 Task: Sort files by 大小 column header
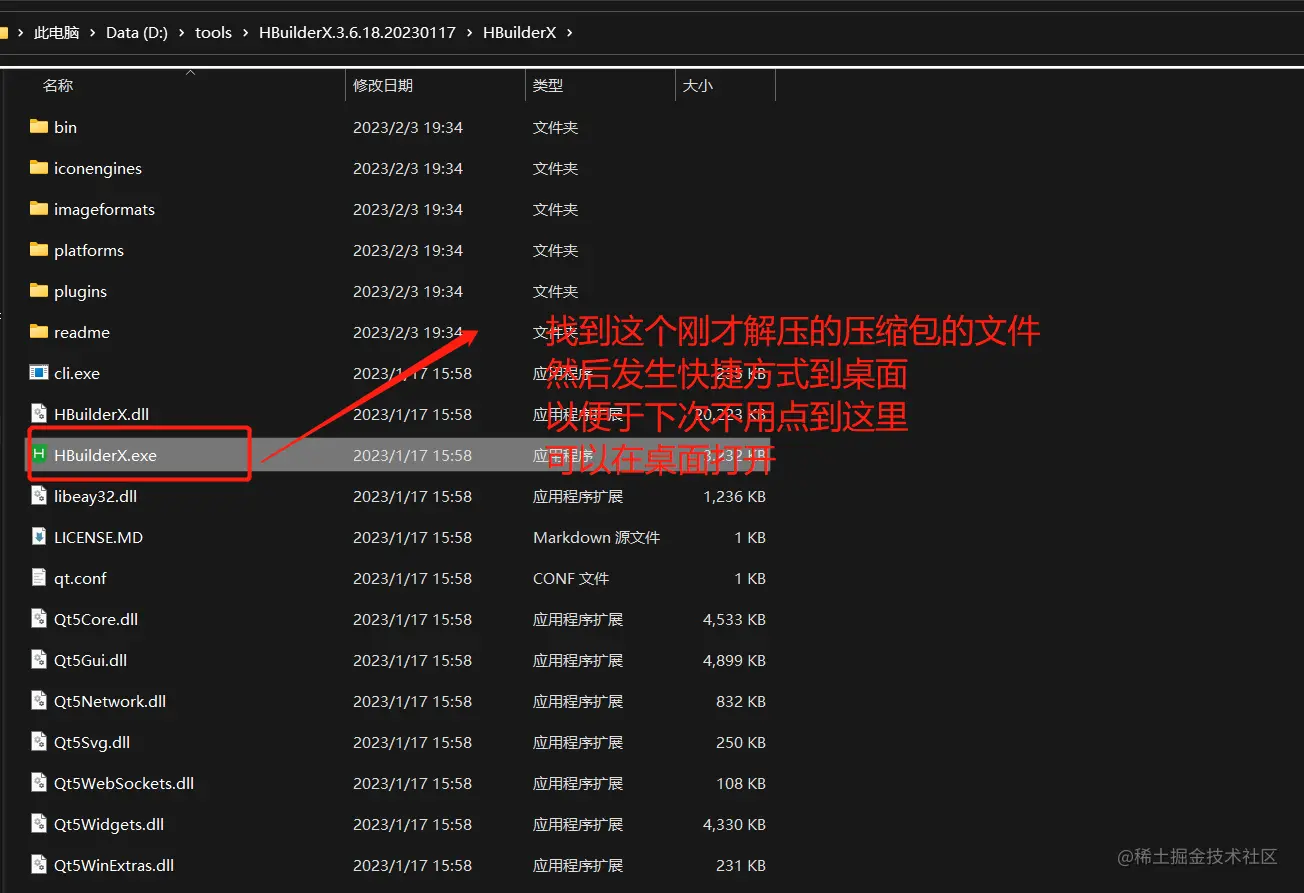tap(698, 86)
